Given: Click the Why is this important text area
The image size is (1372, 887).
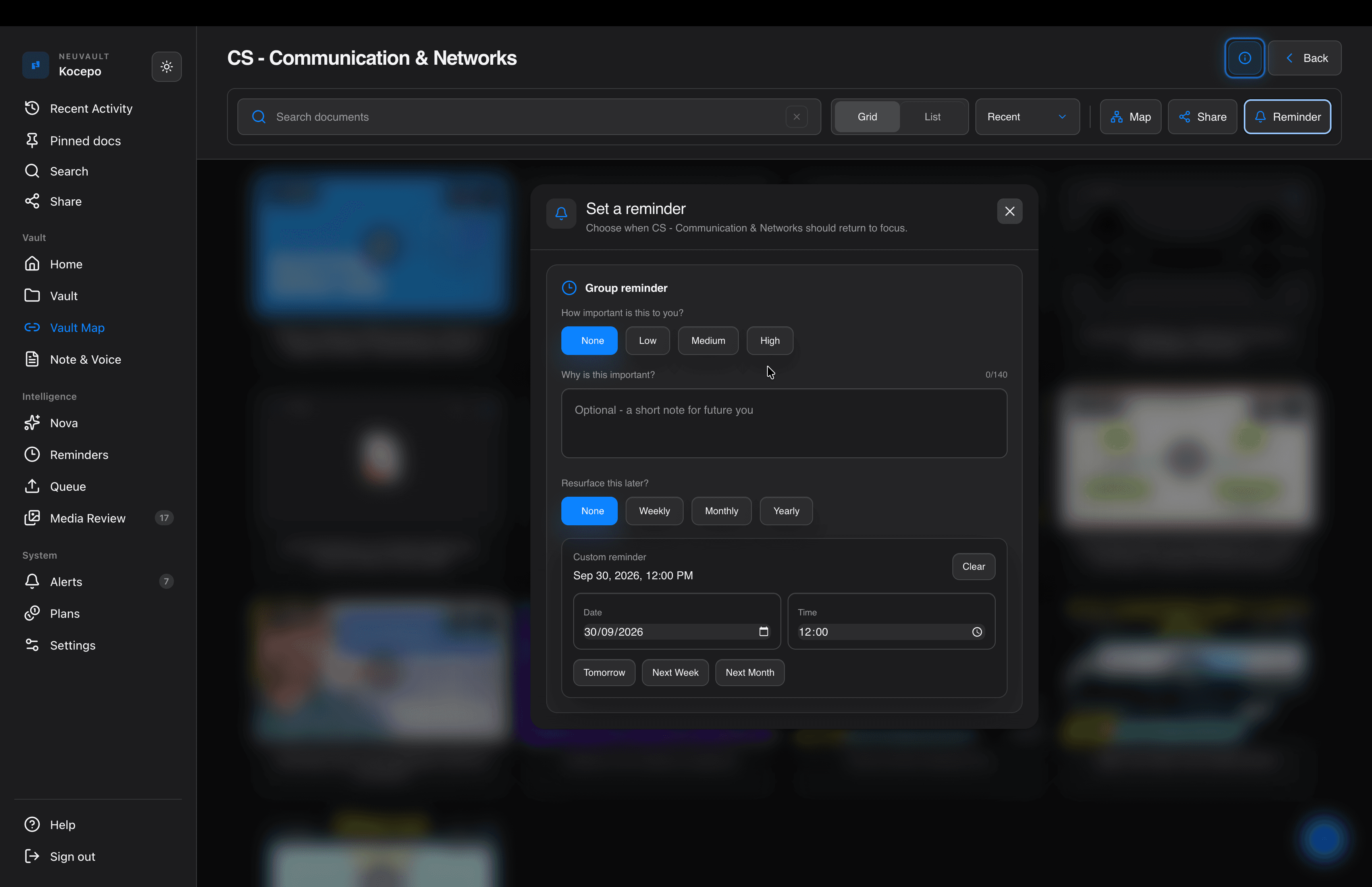Looking at the screenshot, I should (784, 423).
